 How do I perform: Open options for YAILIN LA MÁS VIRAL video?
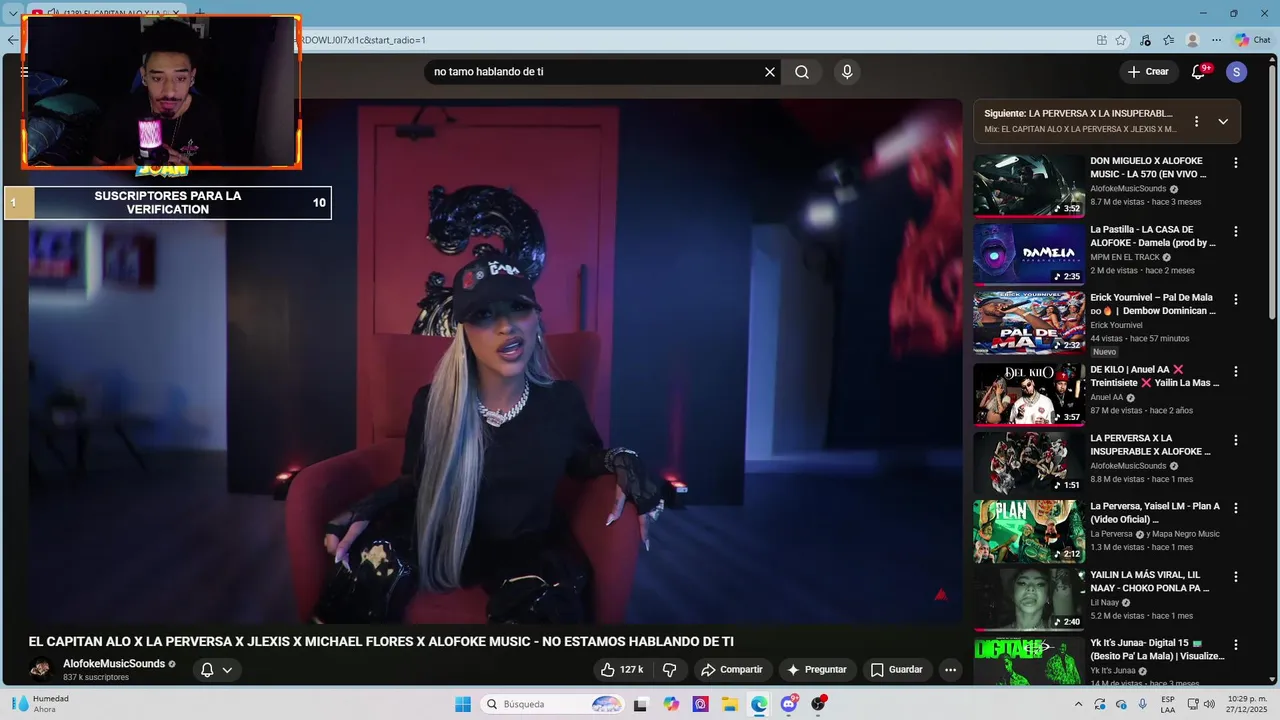coord(1236,577)
